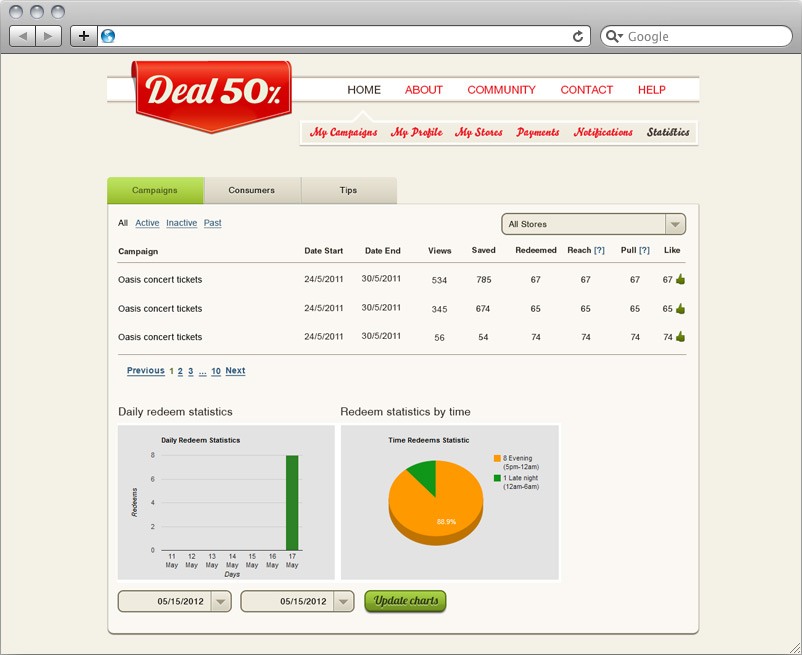
Task: Click the browser forward arrow button
Action: (x=49, y=36)
